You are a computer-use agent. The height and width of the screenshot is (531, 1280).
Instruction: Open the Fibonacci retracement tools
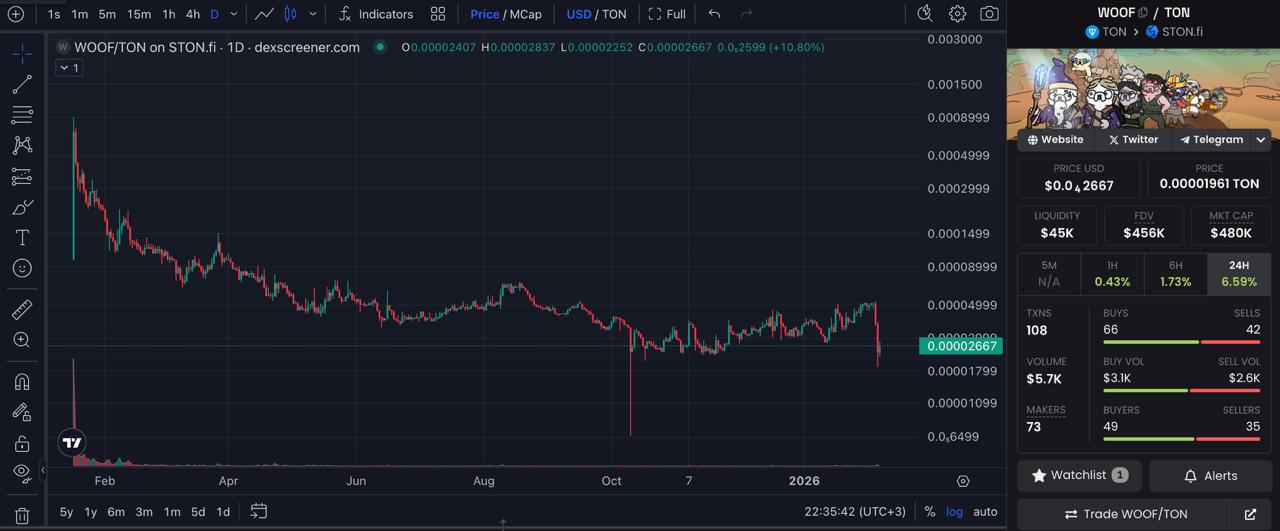(x=22, y=114)
